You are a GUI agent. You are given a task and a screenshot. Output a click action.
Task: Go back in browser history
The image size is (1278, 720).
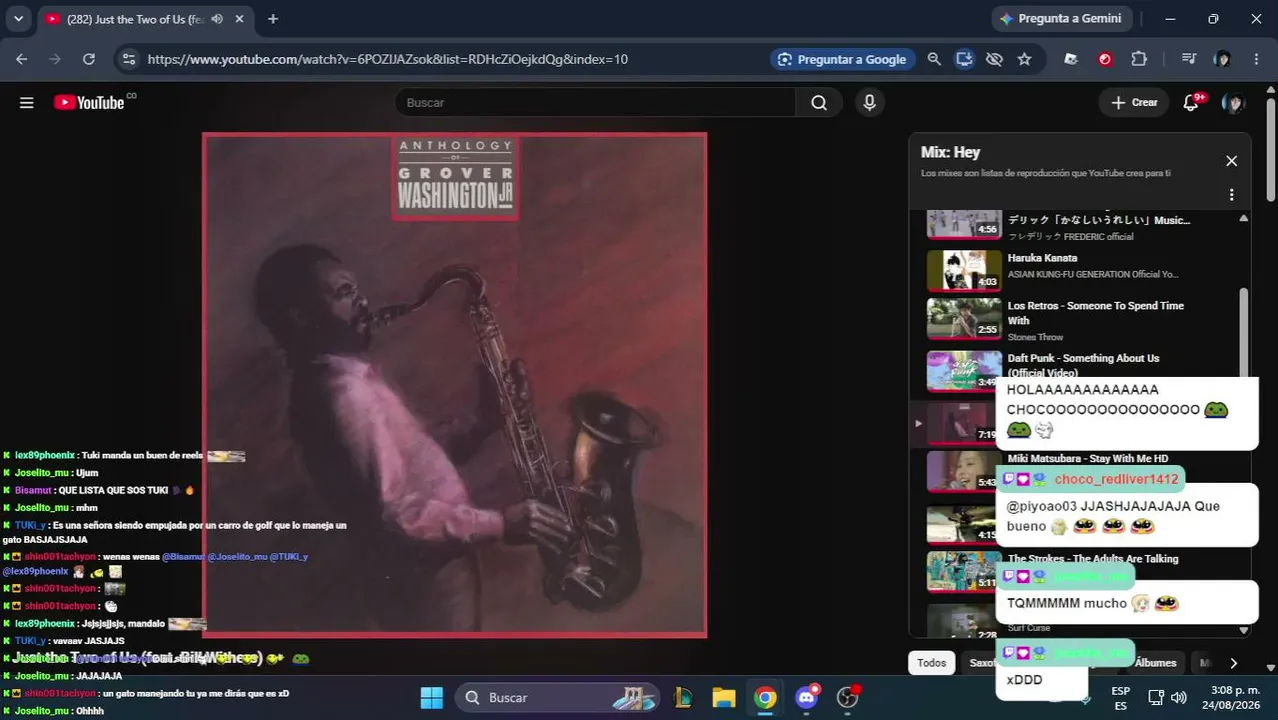coord(22,59)
